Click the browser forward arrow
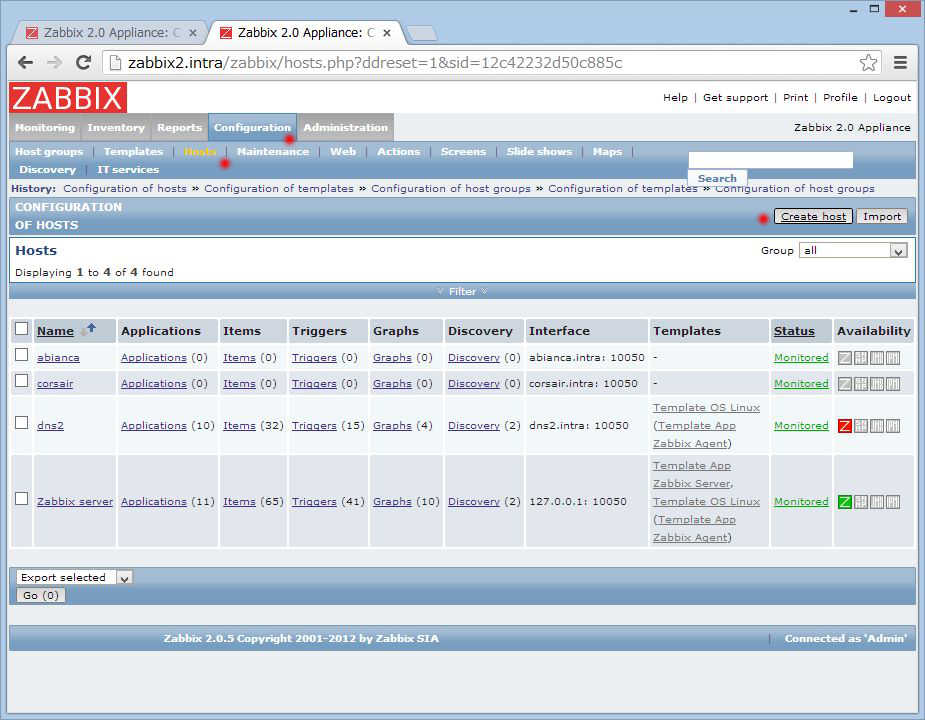The image size is (925, 720). coord(54,63)
